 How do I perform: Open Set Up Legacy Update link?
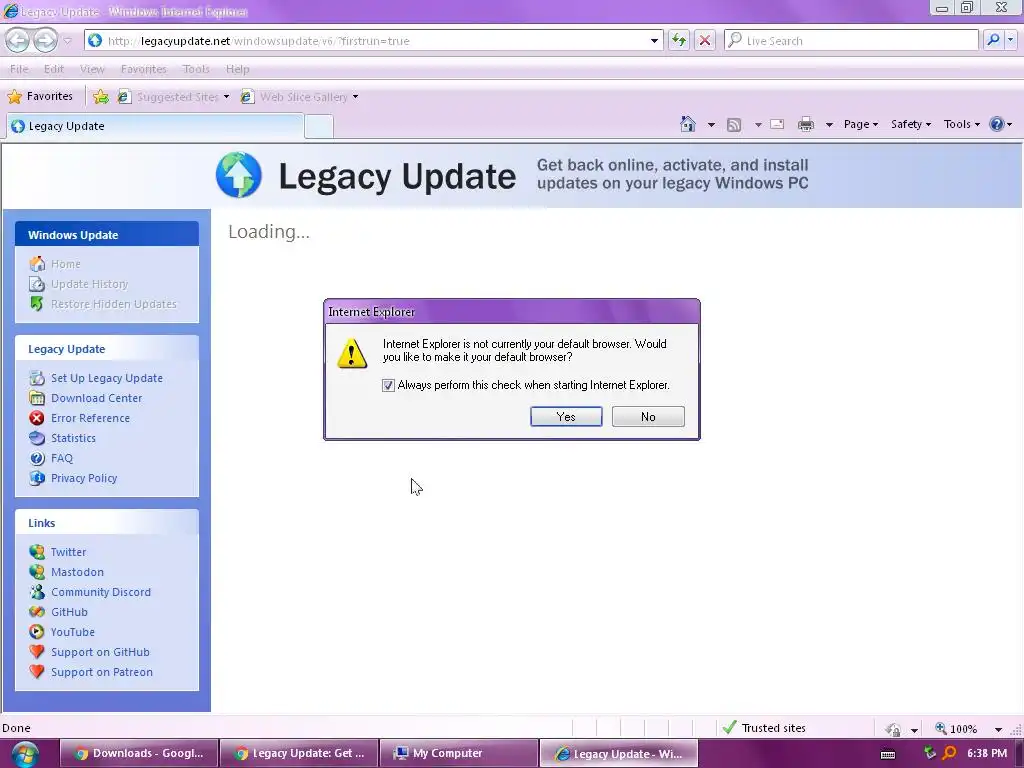click(x=107, y=378)
